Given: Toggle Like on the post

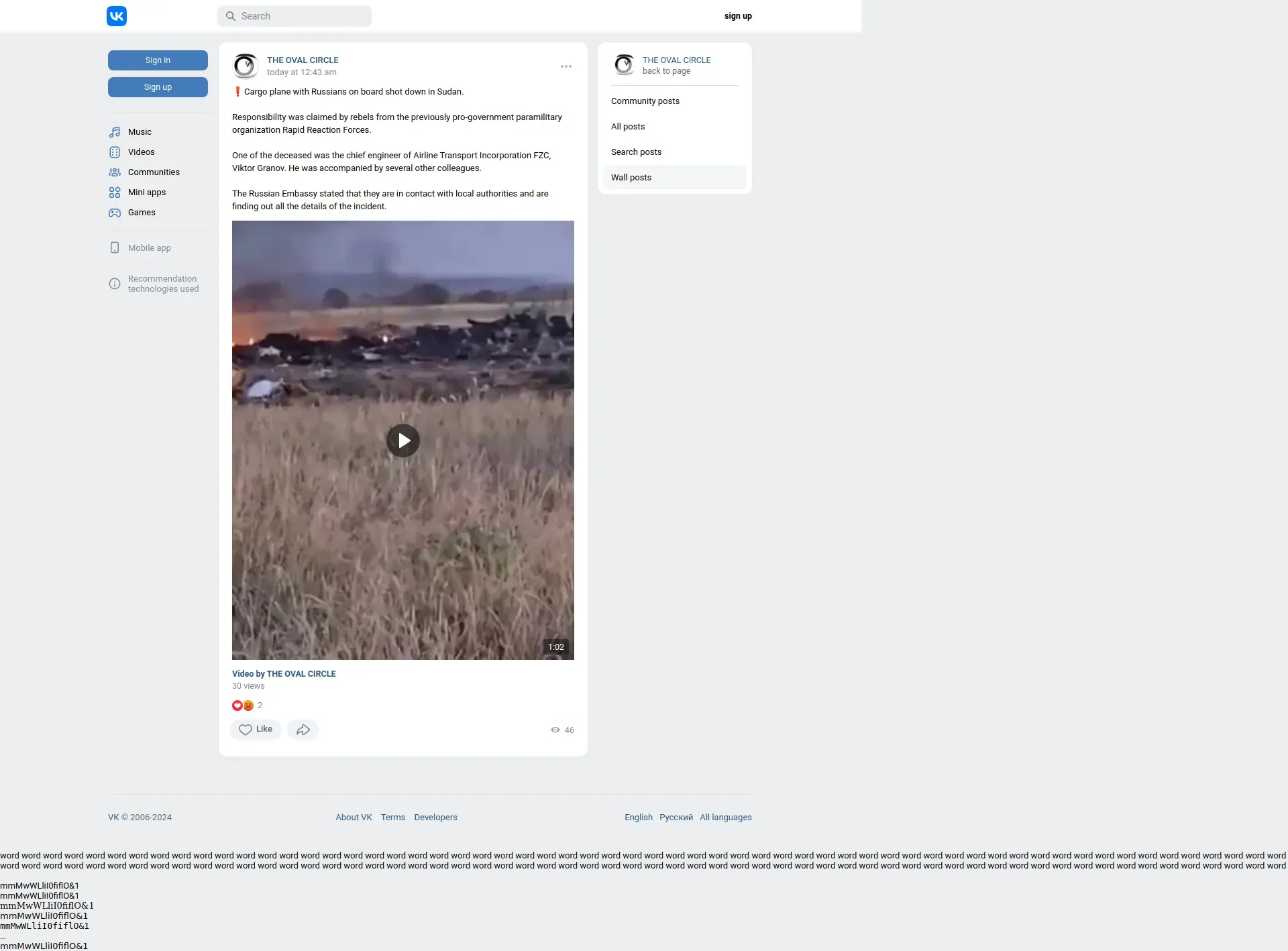Looking at the screenshot, I should pos(256,730).
